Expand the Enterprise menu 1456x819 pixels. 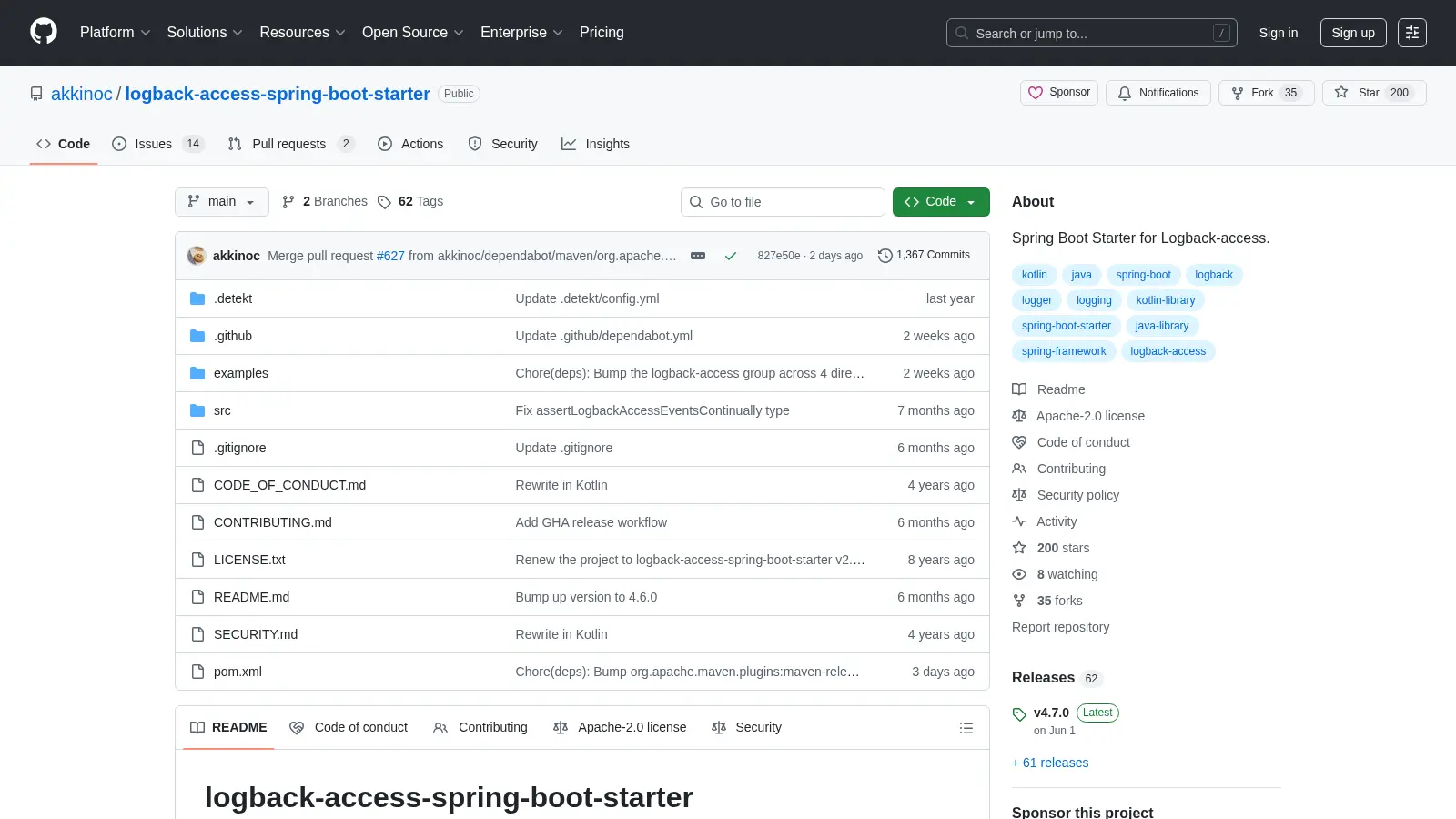click(521, 33)
